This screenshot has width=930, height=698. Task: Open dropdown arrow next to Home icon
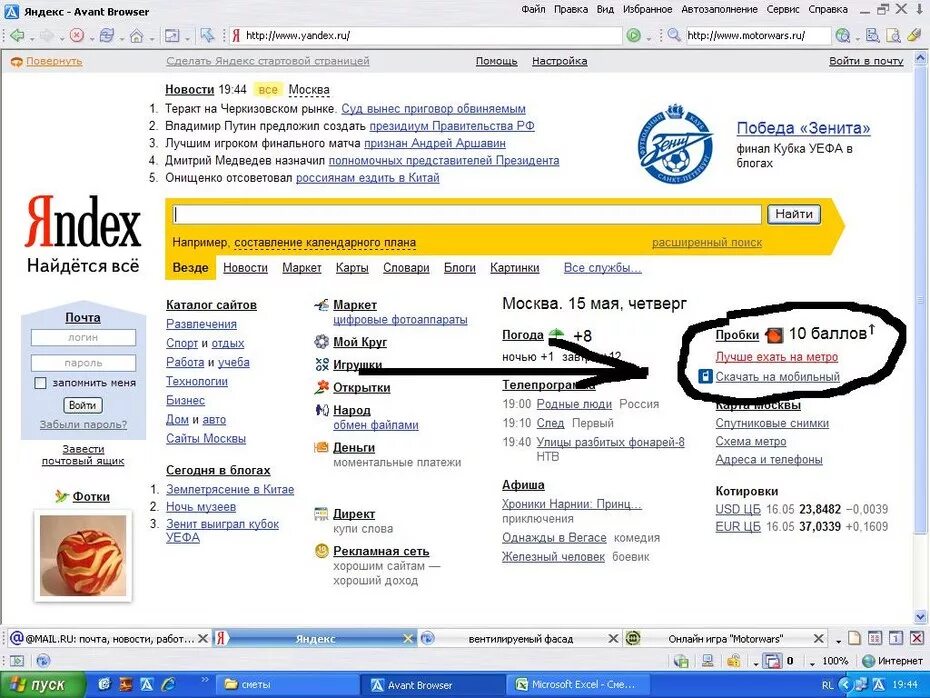(152, 39)
